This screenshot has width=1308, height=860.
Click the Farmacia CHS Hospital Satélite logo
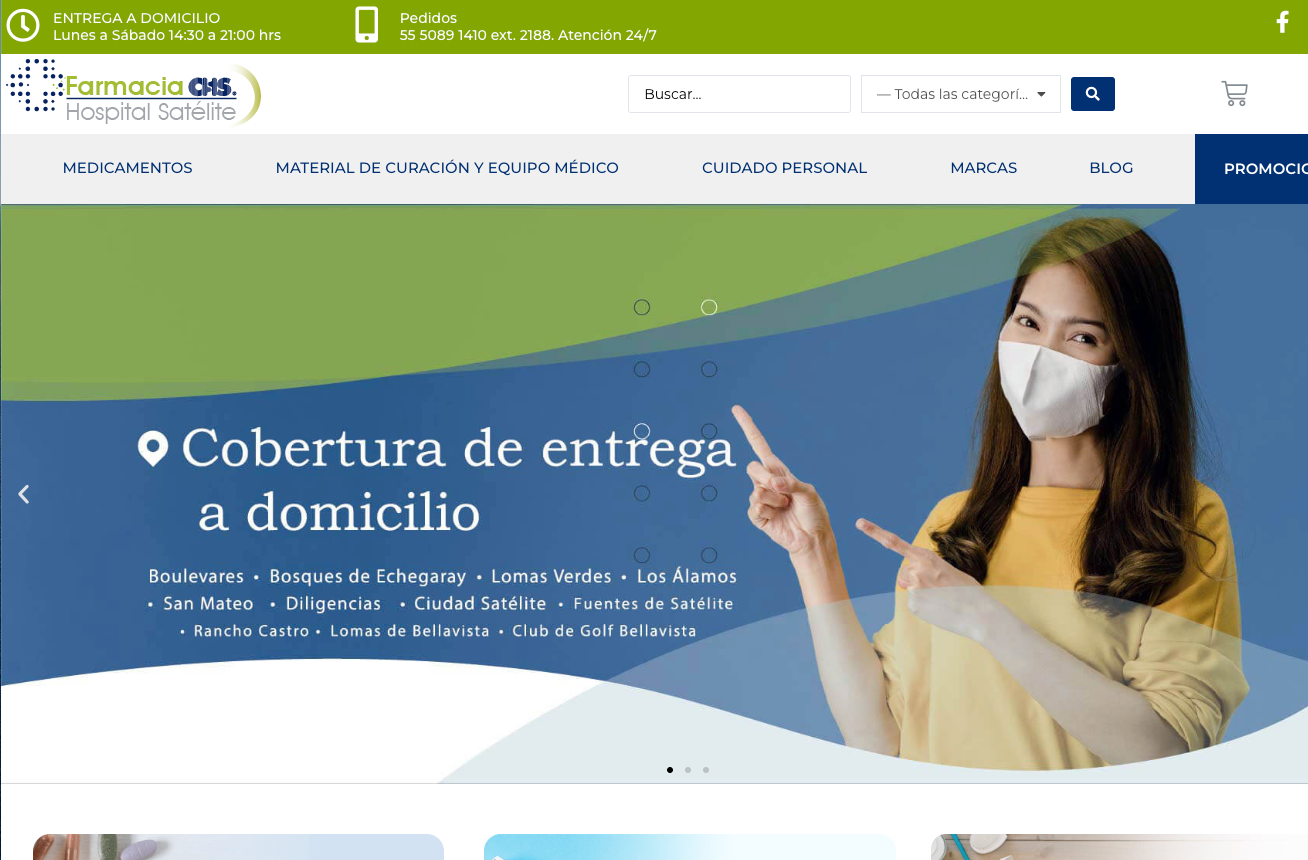coord(134,94)
